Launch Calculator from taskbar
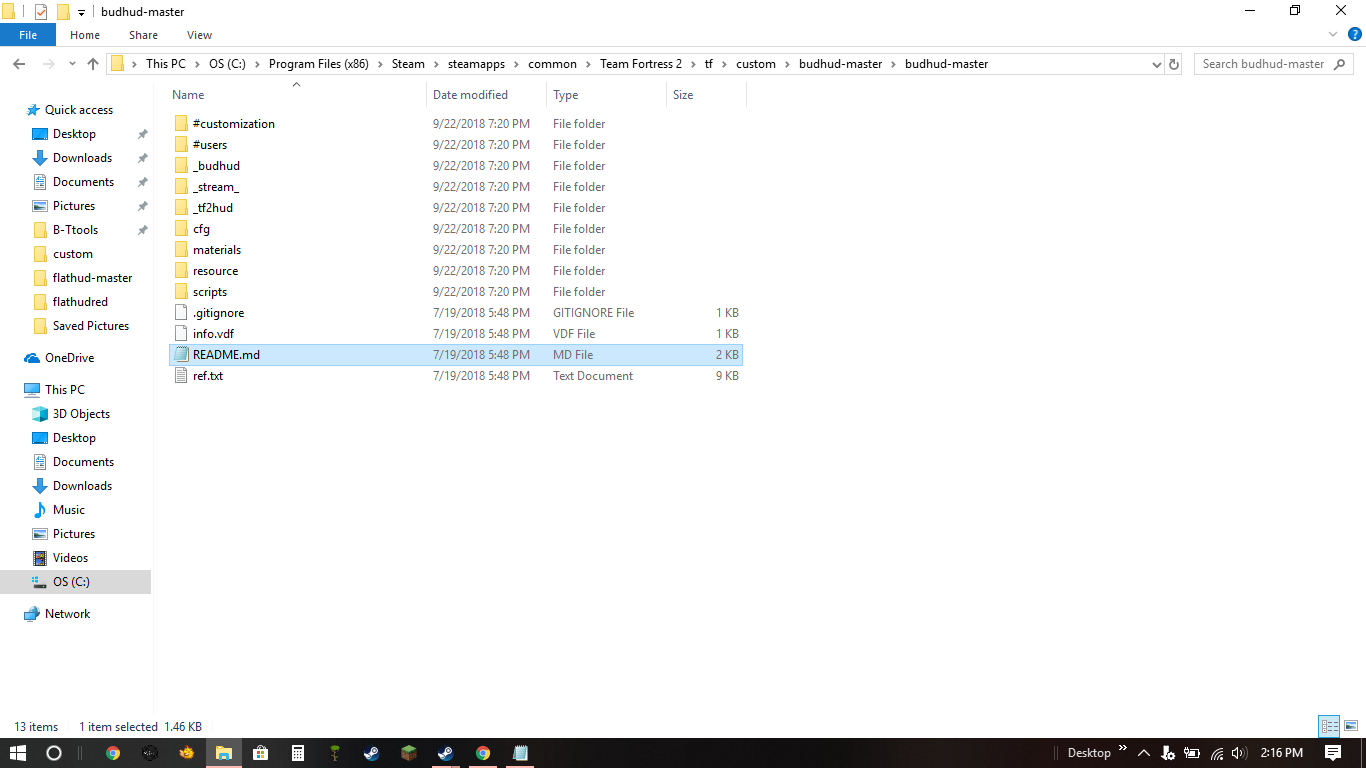Screen dimensions: 1366x768 point(297,753)
